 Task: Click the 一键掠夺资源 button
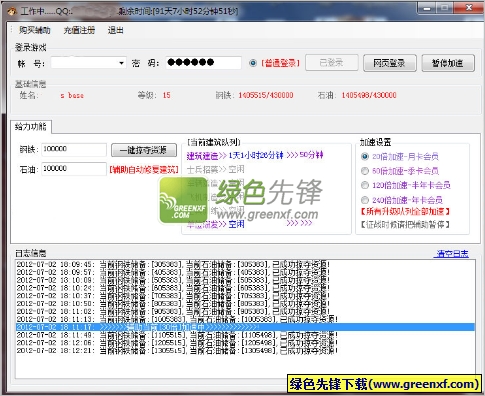(144, 150)
